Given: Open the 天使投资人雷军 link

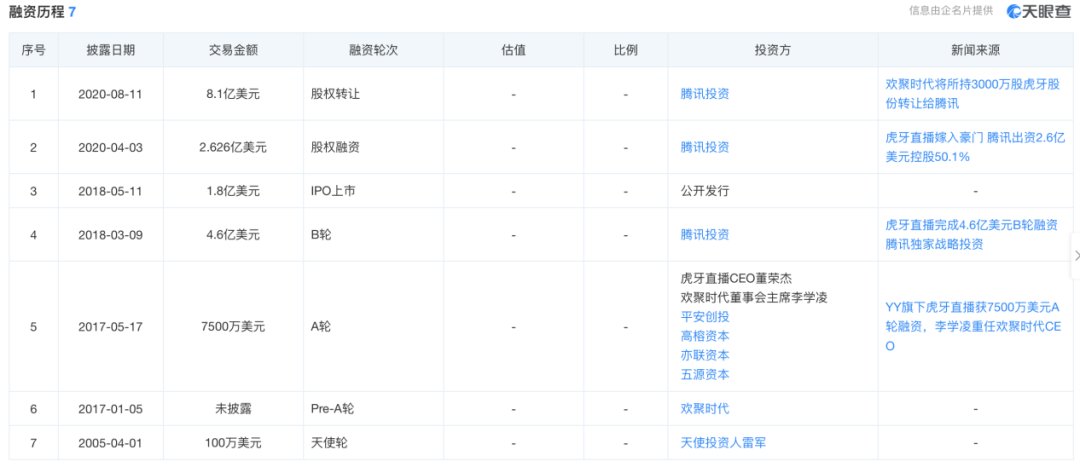Looking at the screenshot, I should (x=723, y=443).
